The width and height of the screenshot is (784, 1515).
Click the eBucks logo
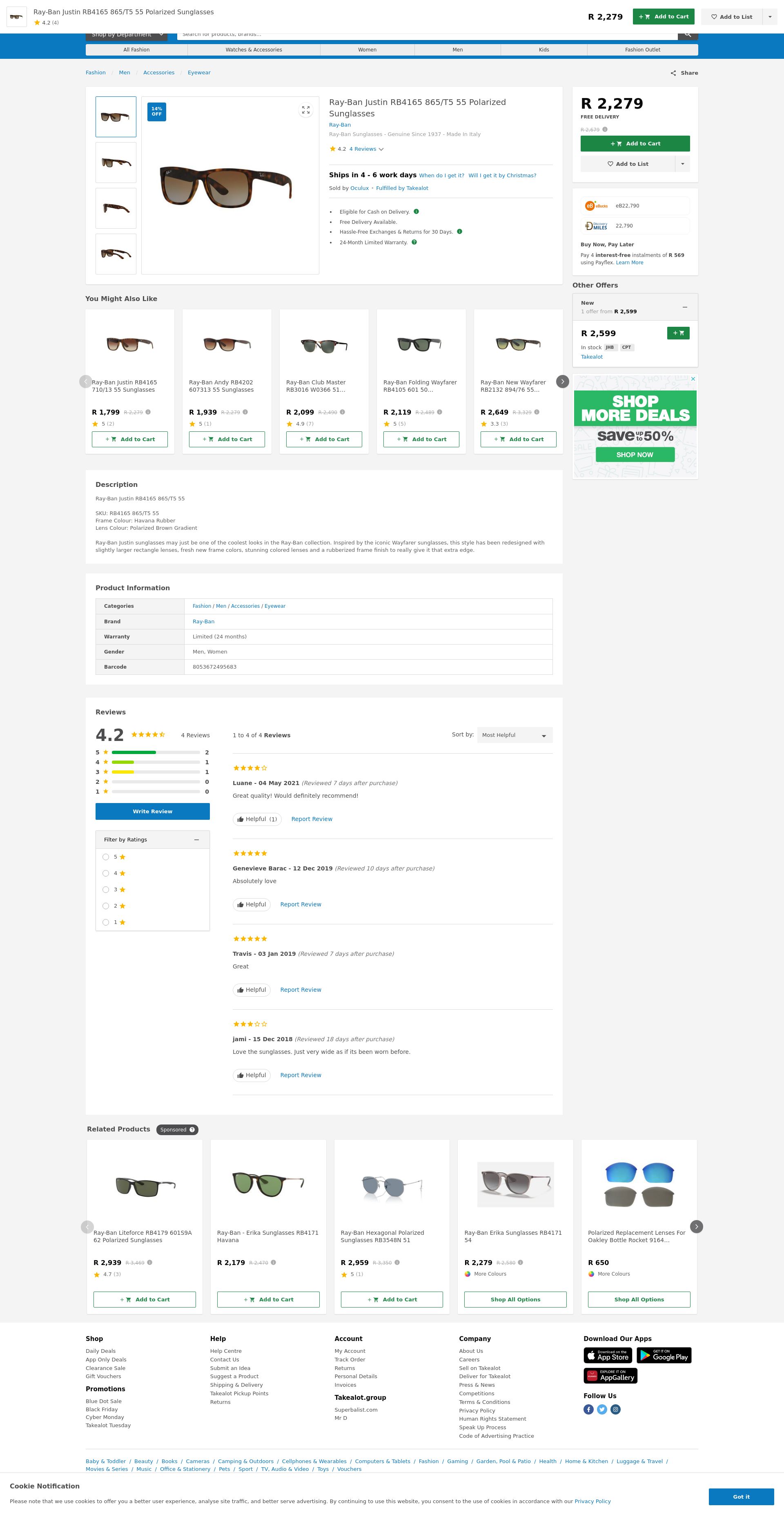click(x=597, y=206)
